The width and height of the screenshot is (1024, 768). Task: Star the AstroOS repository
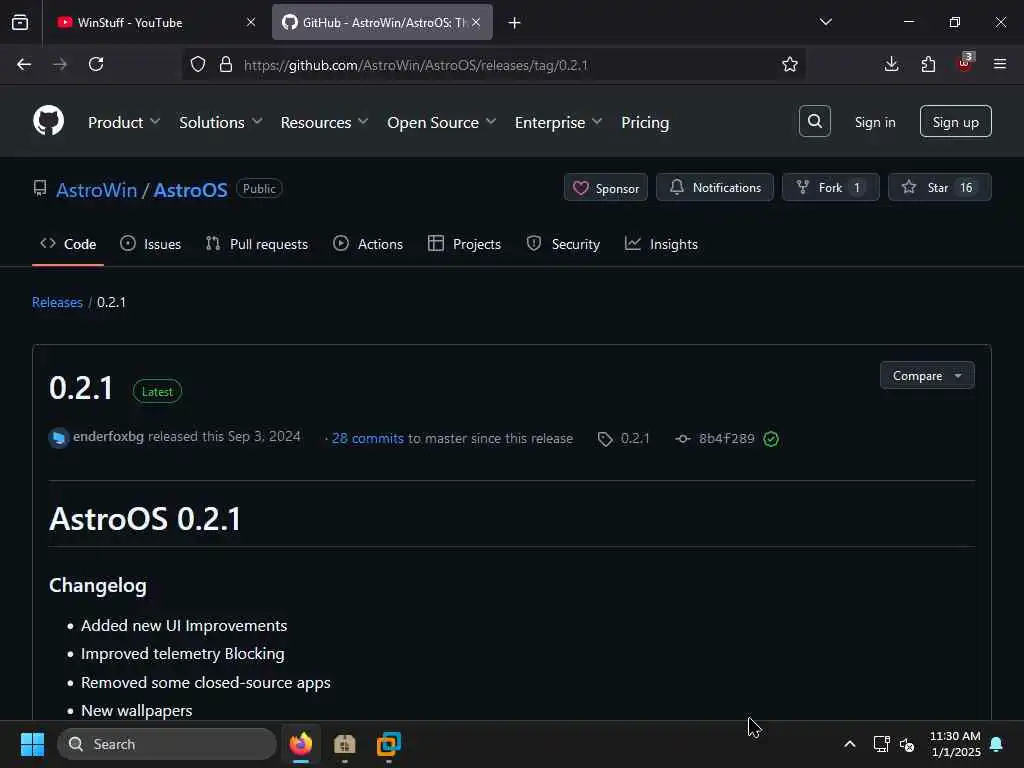(x=939, y=187)
